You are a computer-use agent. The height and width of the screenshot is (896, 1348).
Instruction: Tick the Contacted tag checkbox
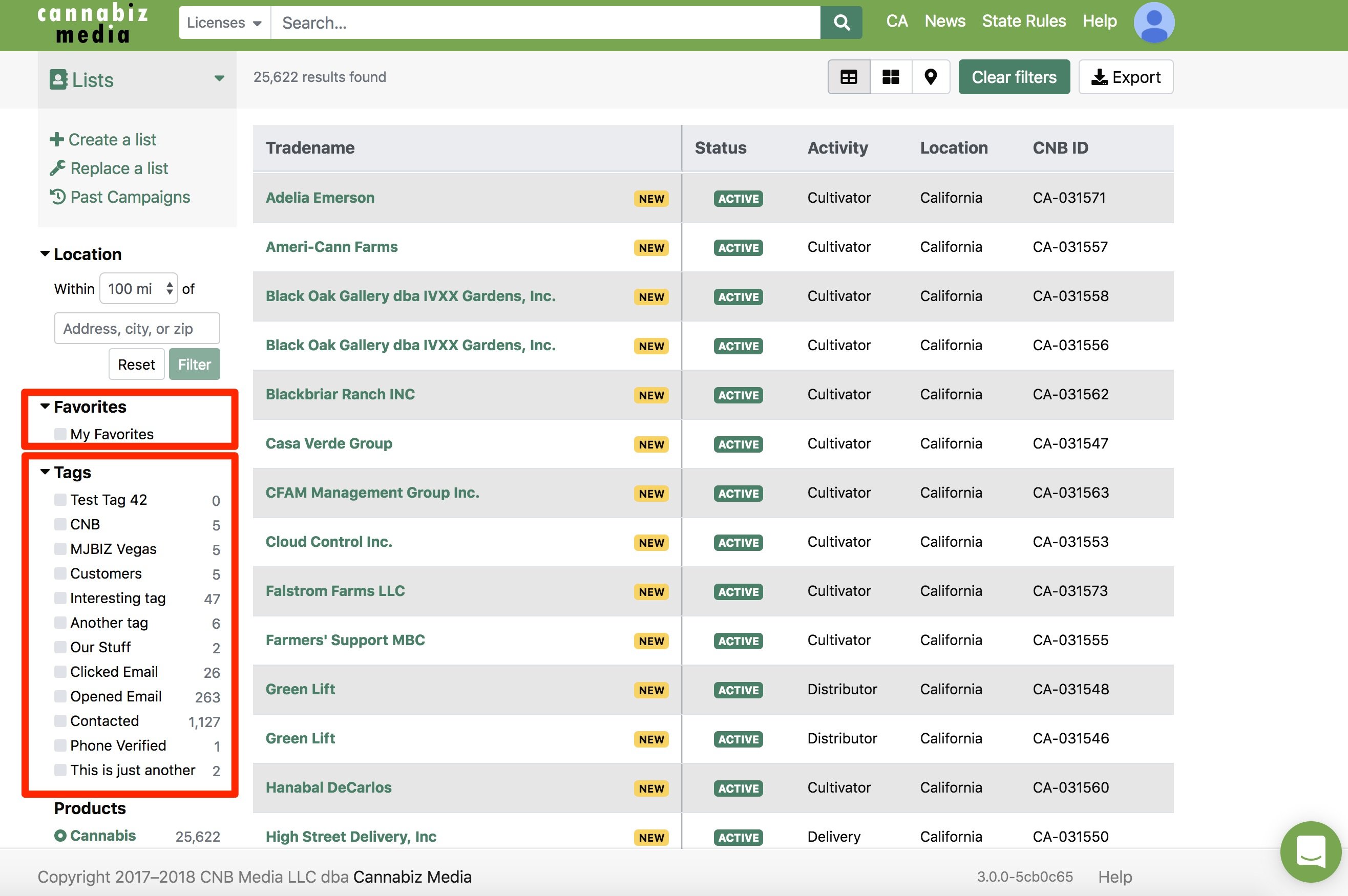pyautogui.click(x=60, y=720)
